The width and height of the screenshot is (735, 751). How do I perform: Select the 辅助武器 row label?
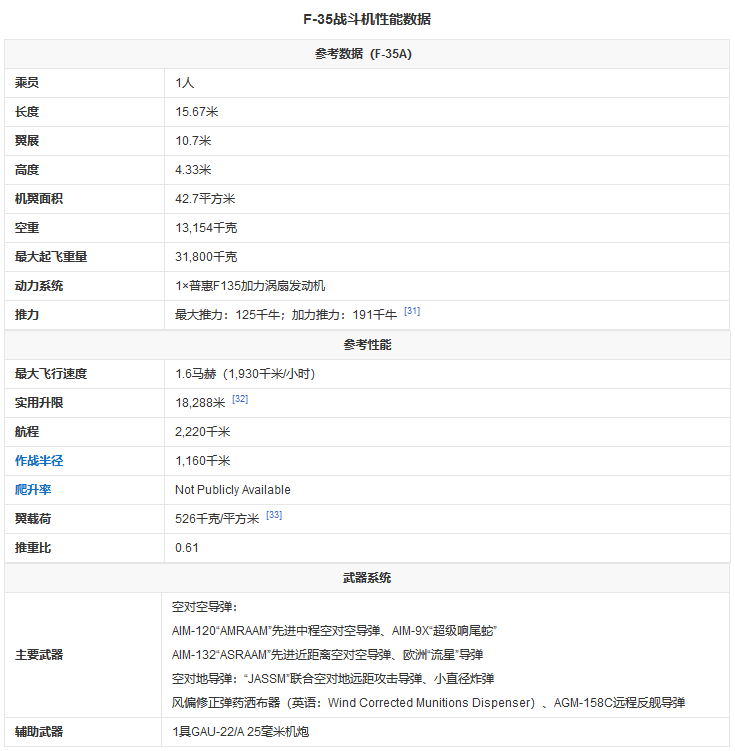pos(39,732)
